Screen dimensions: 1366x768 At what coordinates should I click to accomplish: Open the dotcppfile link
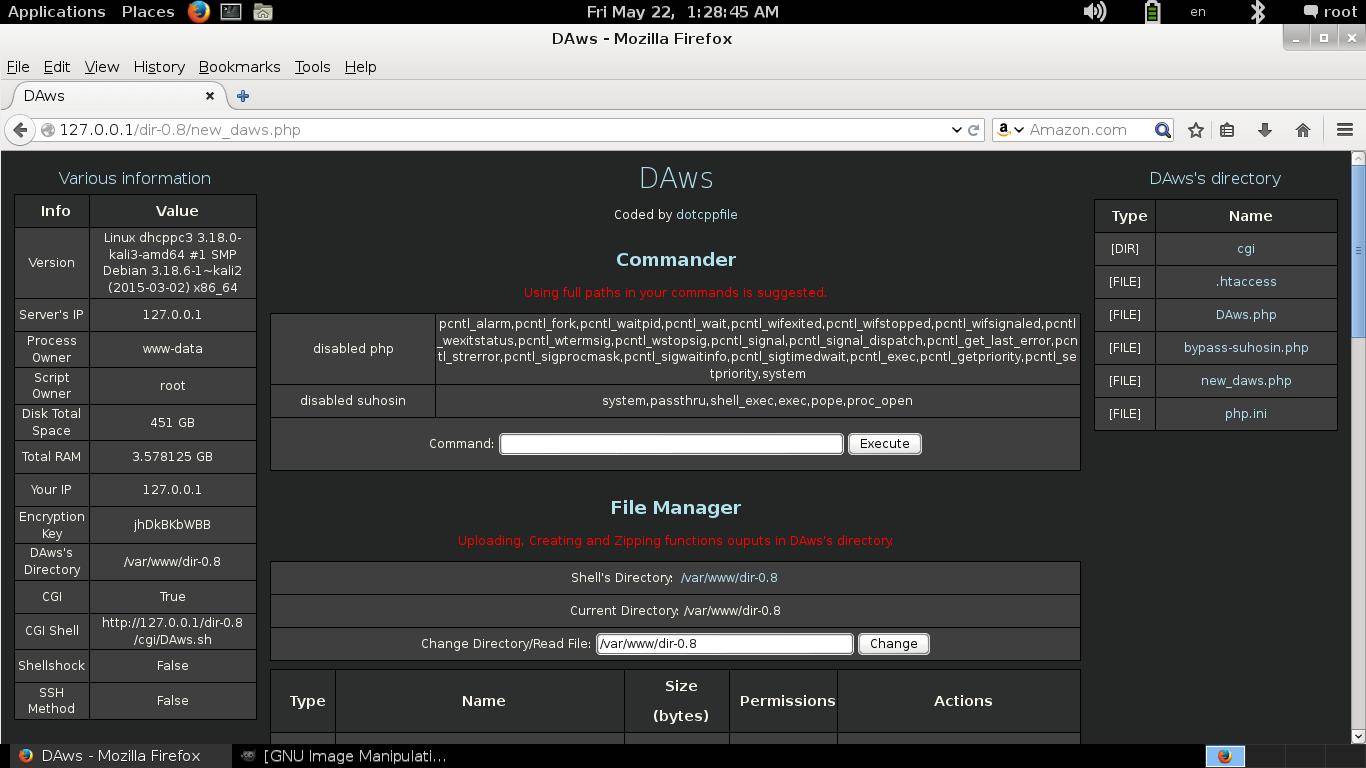pos(706,214)
